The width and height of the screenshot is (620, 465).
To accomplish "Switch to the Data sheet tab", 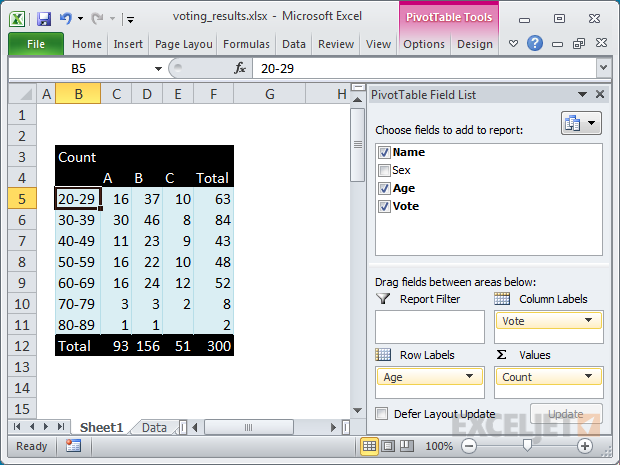I will 154,427.
